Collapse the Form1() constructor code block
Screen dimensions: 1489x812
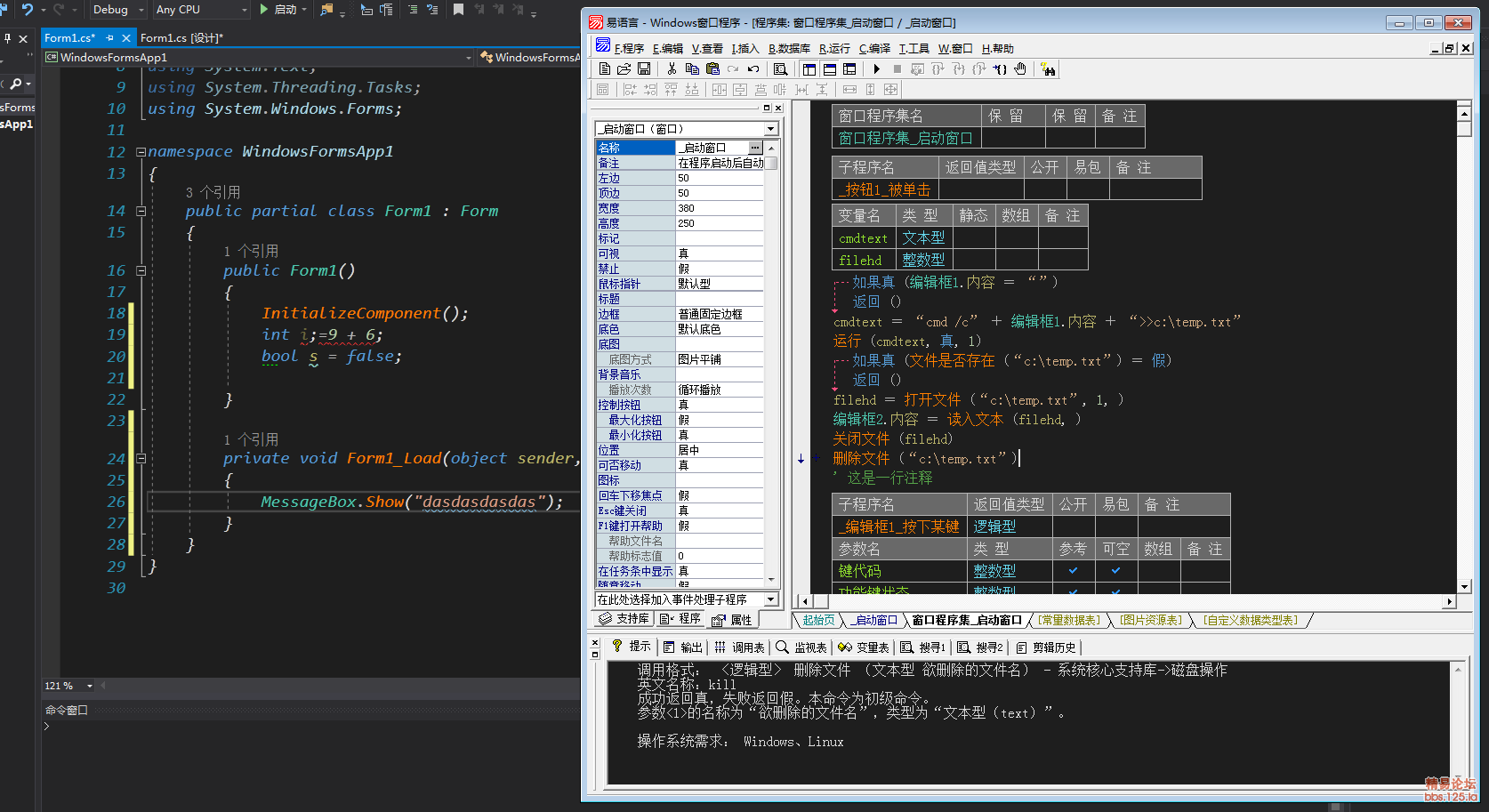click(141, 271)
